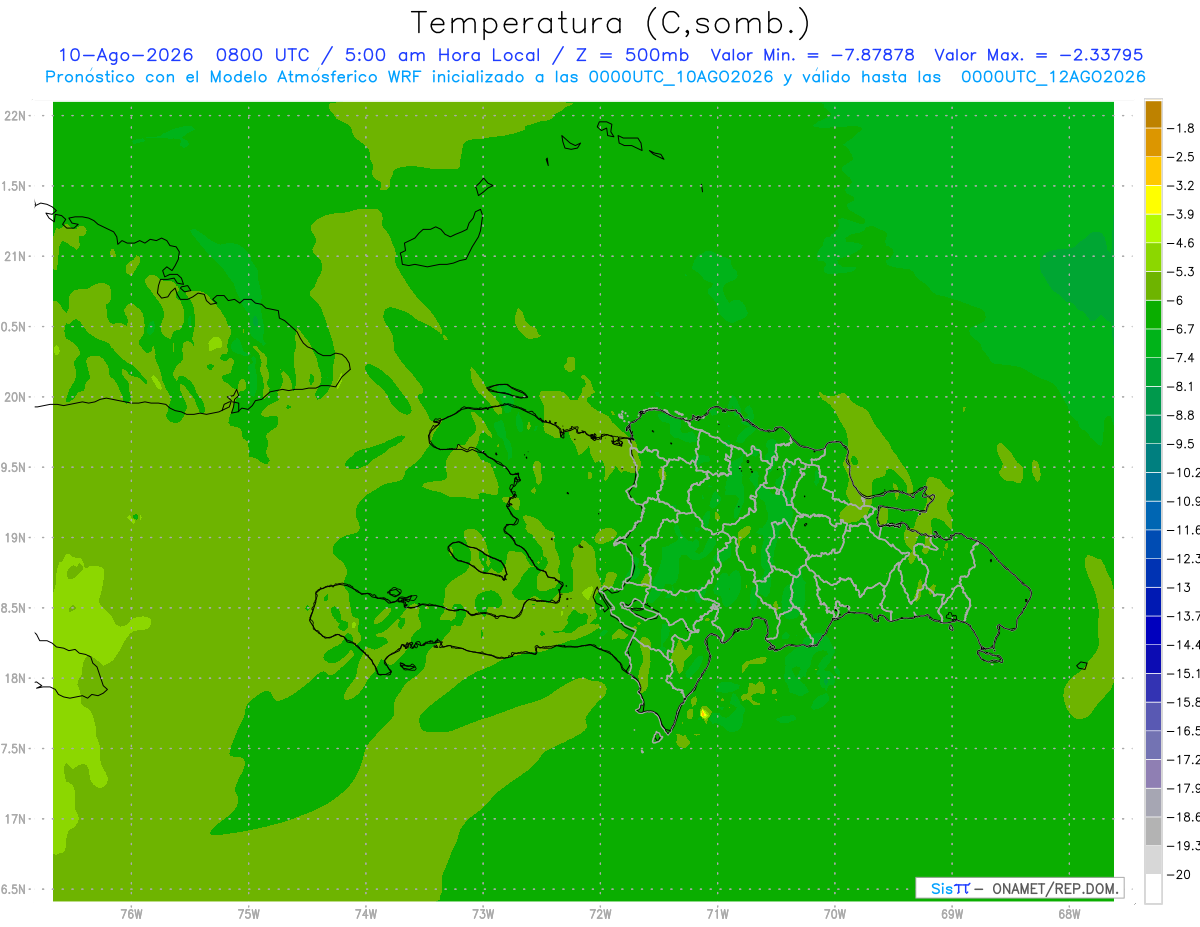Viewport: 1200px width, 927px height.
Task: Click the "22N" latitude label
Action: click(x=16, y=116)
